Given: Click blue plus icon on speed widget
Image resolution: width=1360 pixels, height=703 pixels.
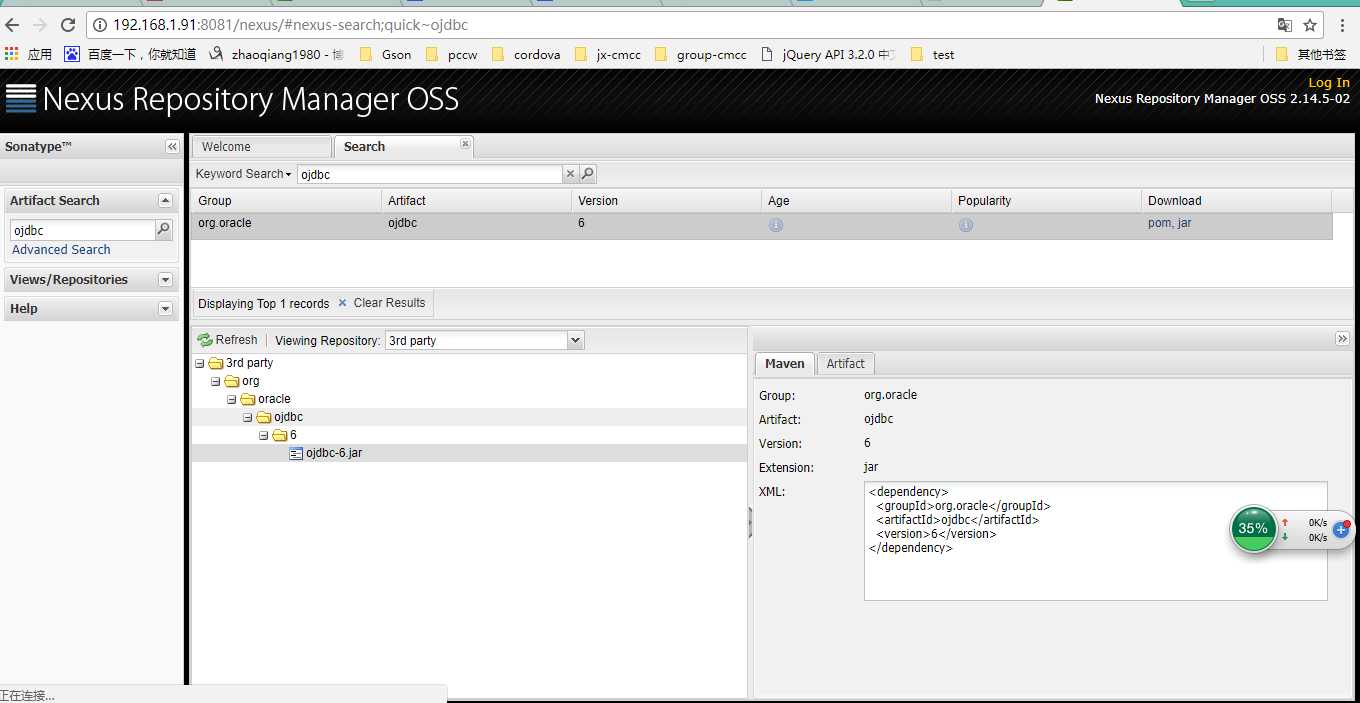Looking at the screenshot, I should (x=1341, y=529).
